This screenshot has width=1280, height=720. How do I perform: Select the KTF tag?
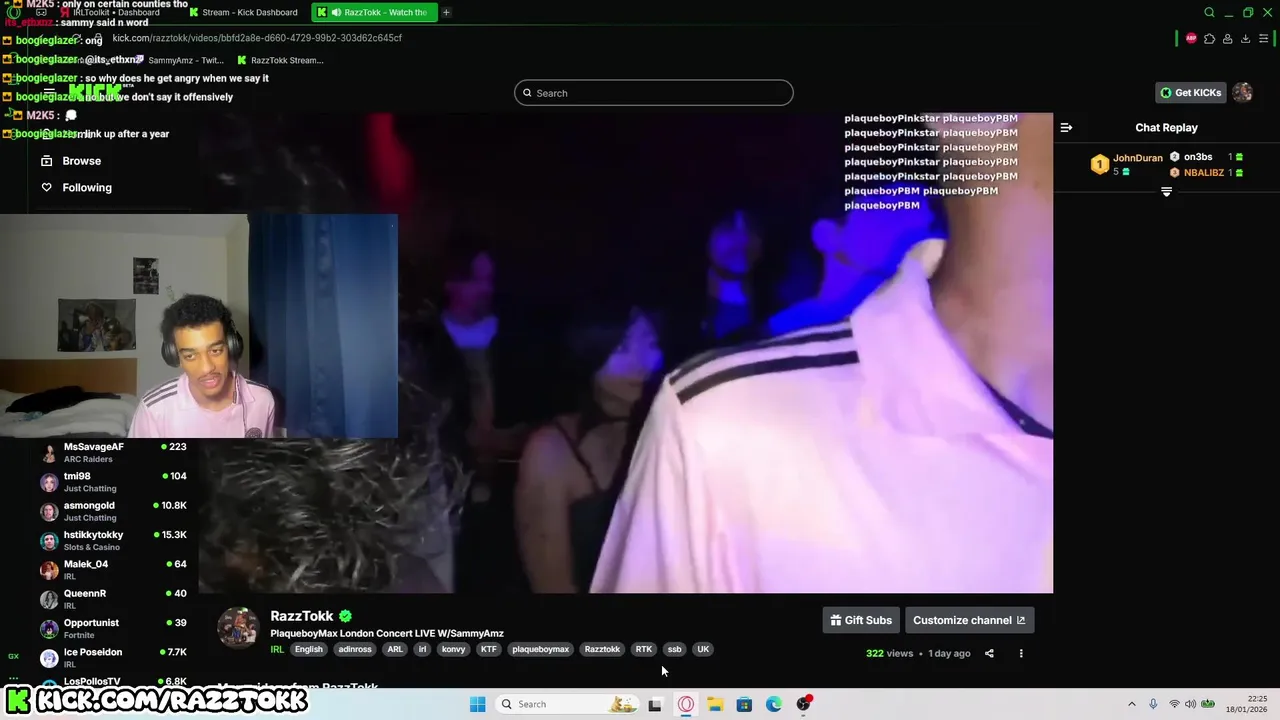(488, 649)
